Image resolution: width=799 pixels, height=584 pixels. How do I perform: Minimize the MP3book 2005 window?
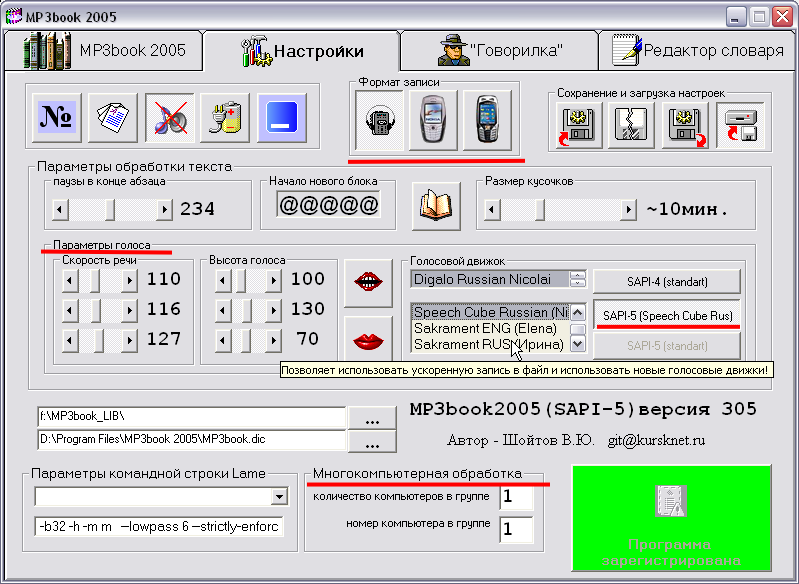(735, 17)
